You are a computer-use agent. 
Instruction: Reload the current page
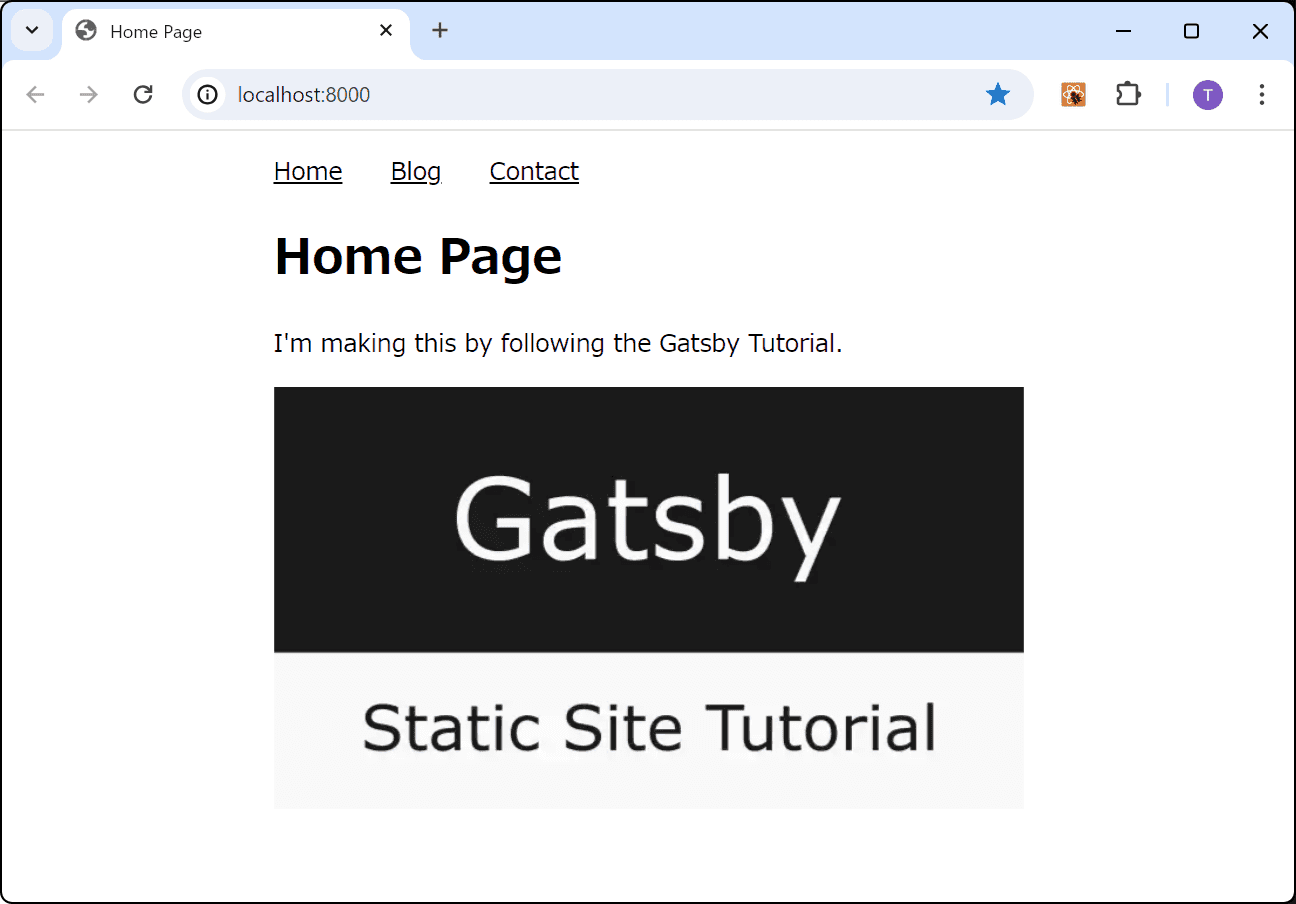tap(143, 94)
